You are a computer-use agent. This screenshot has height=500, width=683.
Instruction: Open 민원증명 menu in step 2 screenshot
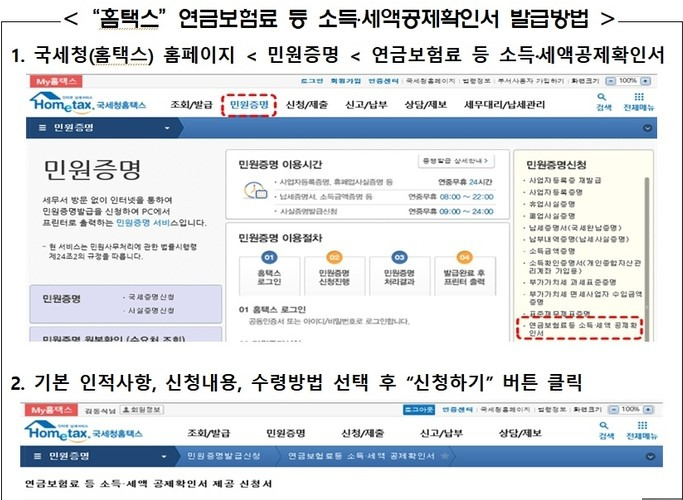click(x=286, y=433)
